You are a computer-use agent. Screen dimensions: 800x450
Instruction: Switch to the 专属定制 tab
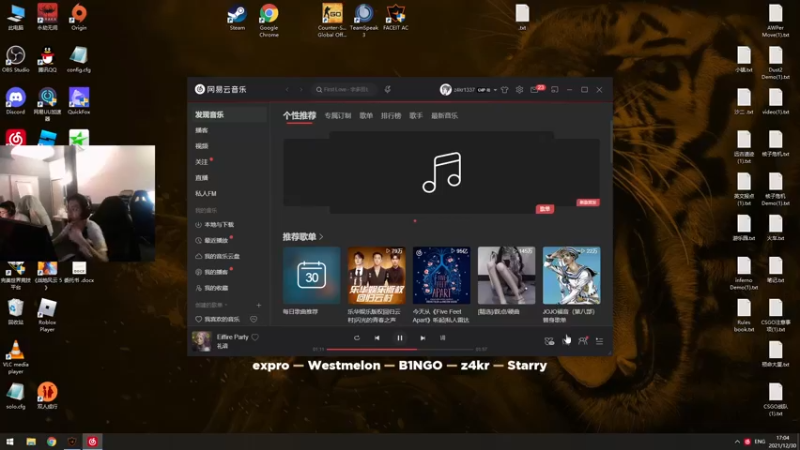tap(338, 116)
